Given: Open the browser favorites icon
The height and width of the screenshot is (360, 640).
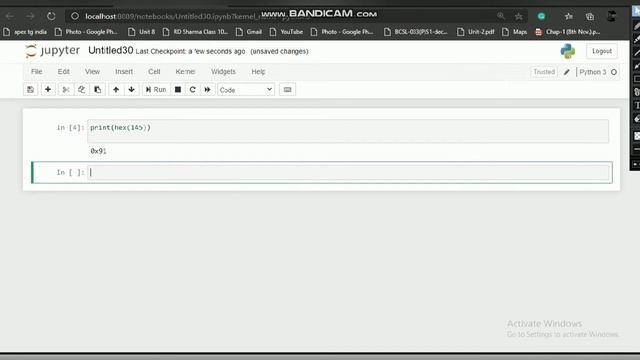Looking at the screenshot, I should (x=569, y=16).
